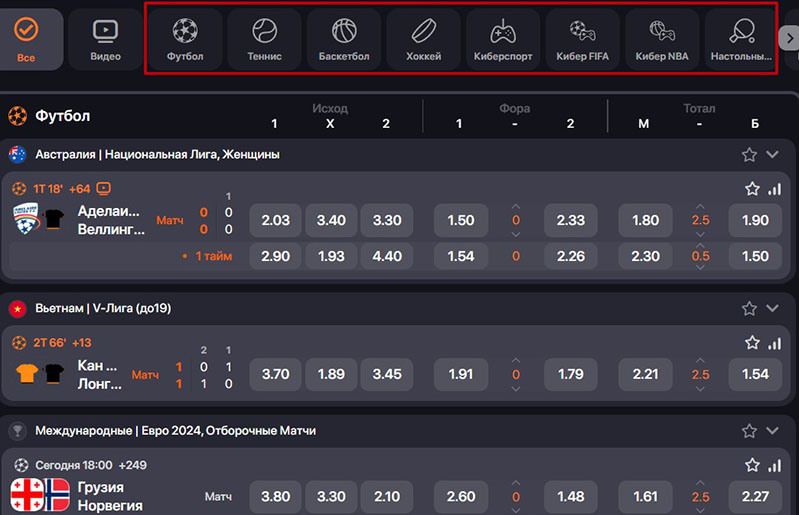Select the Футбол sport icon
Viewport: 799px width, 515px height.
(x=185, y=39)
